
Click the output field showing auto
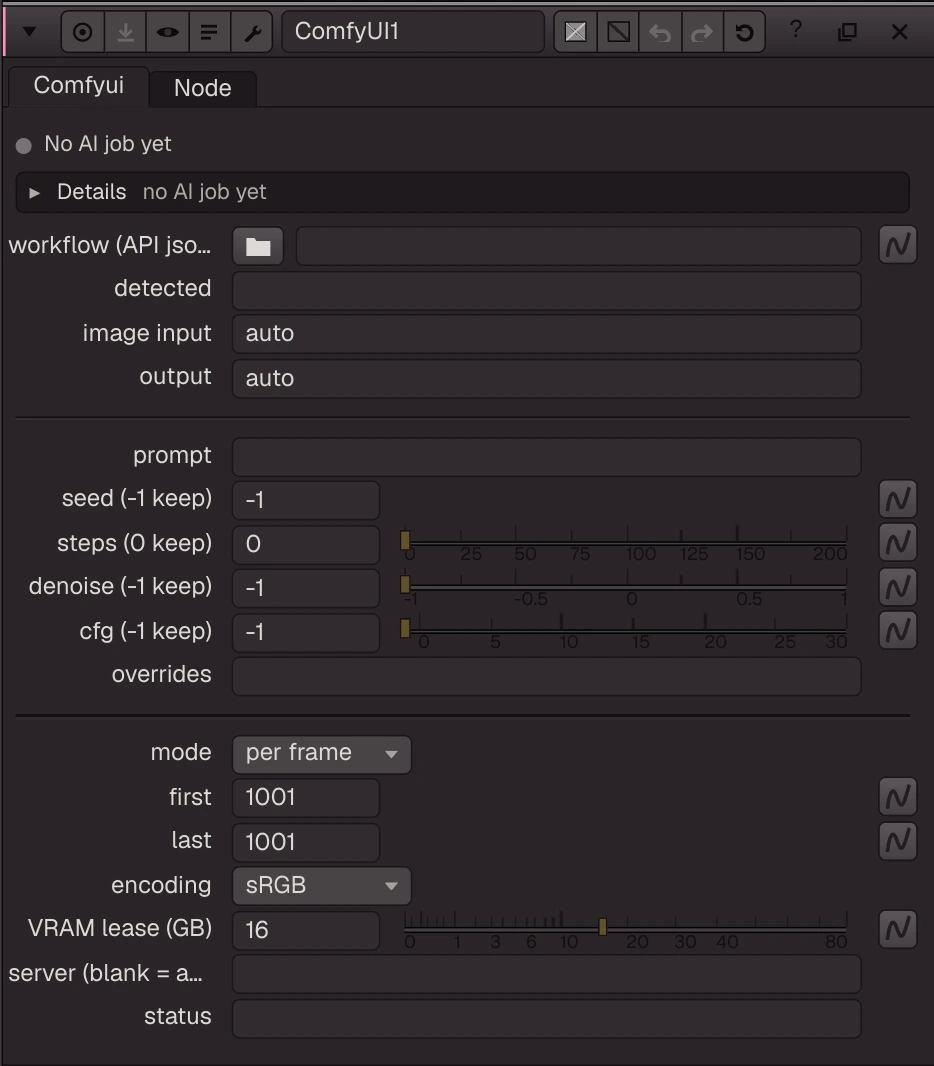point(547,379)
